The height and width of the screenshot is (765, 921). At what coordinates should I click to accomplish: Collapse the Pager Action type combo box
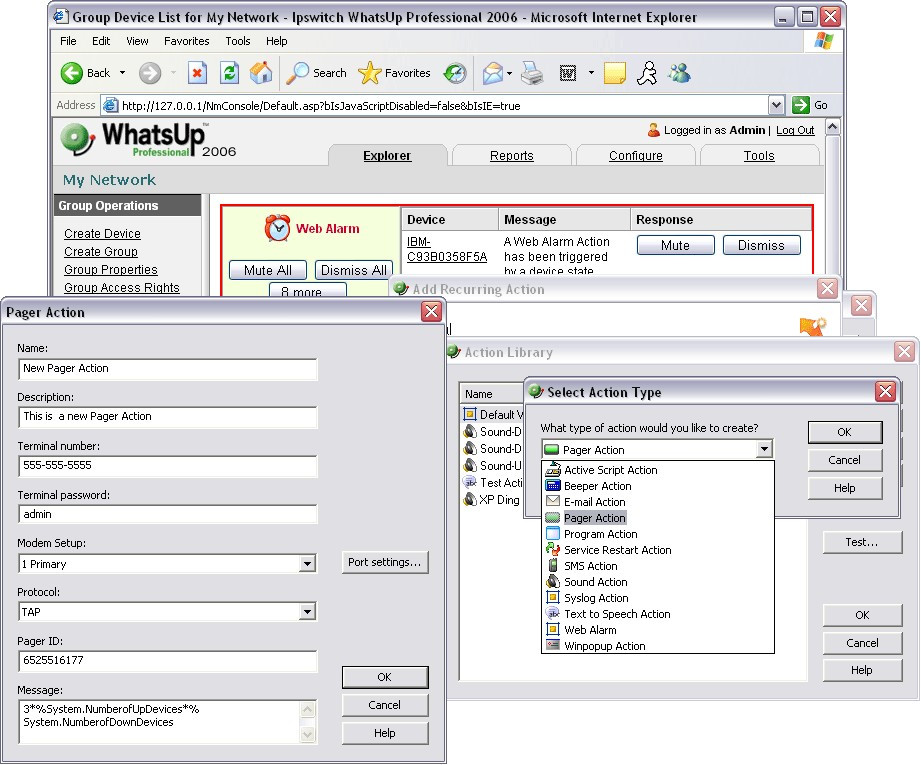point(764,449)
